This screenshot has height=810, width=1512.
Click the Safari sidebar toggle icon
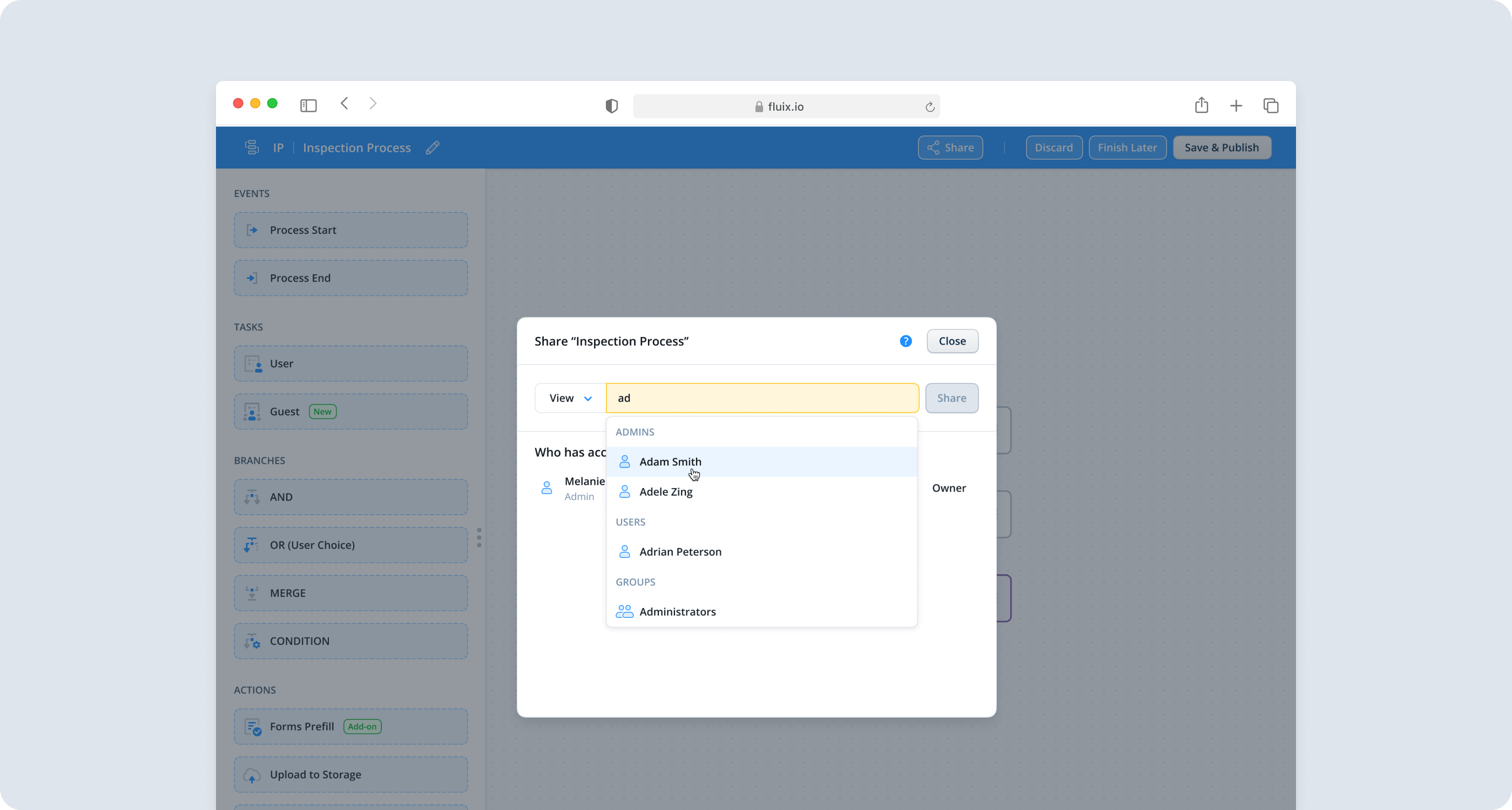tap(308, 106)
